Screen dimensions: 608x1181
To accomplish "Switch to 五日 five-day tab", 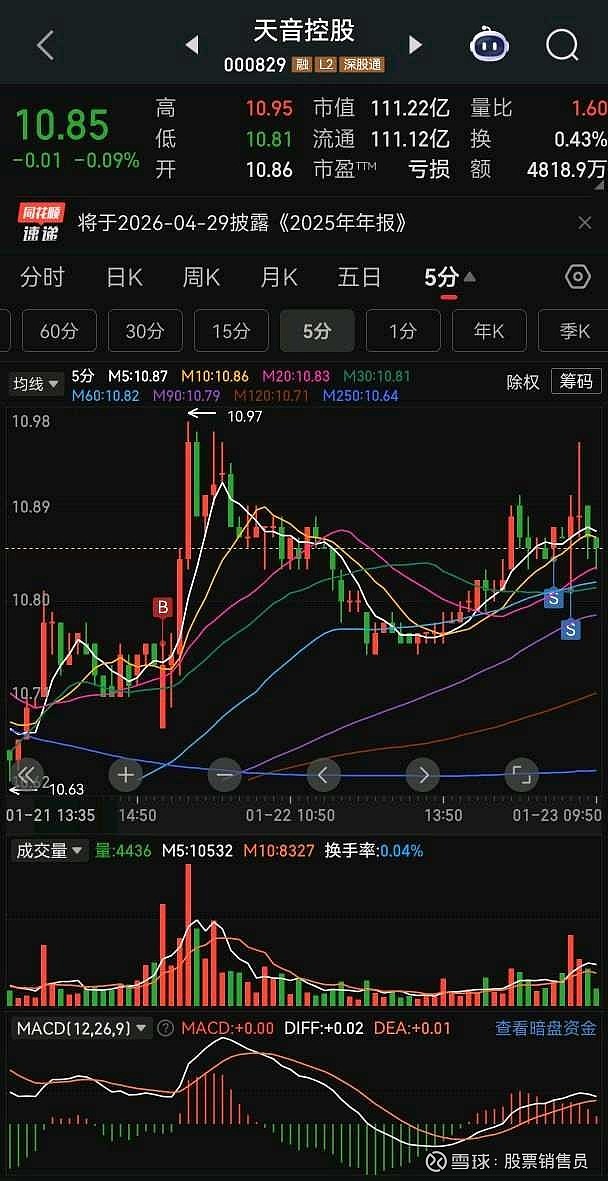I will tap(359, 278).
